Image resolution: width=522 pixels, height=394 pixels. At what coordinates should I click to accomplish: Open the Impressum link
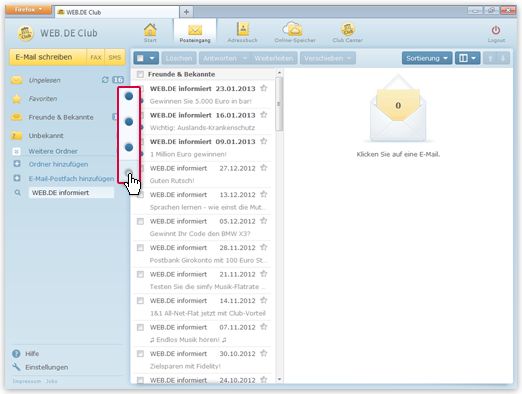pos(27,381)
